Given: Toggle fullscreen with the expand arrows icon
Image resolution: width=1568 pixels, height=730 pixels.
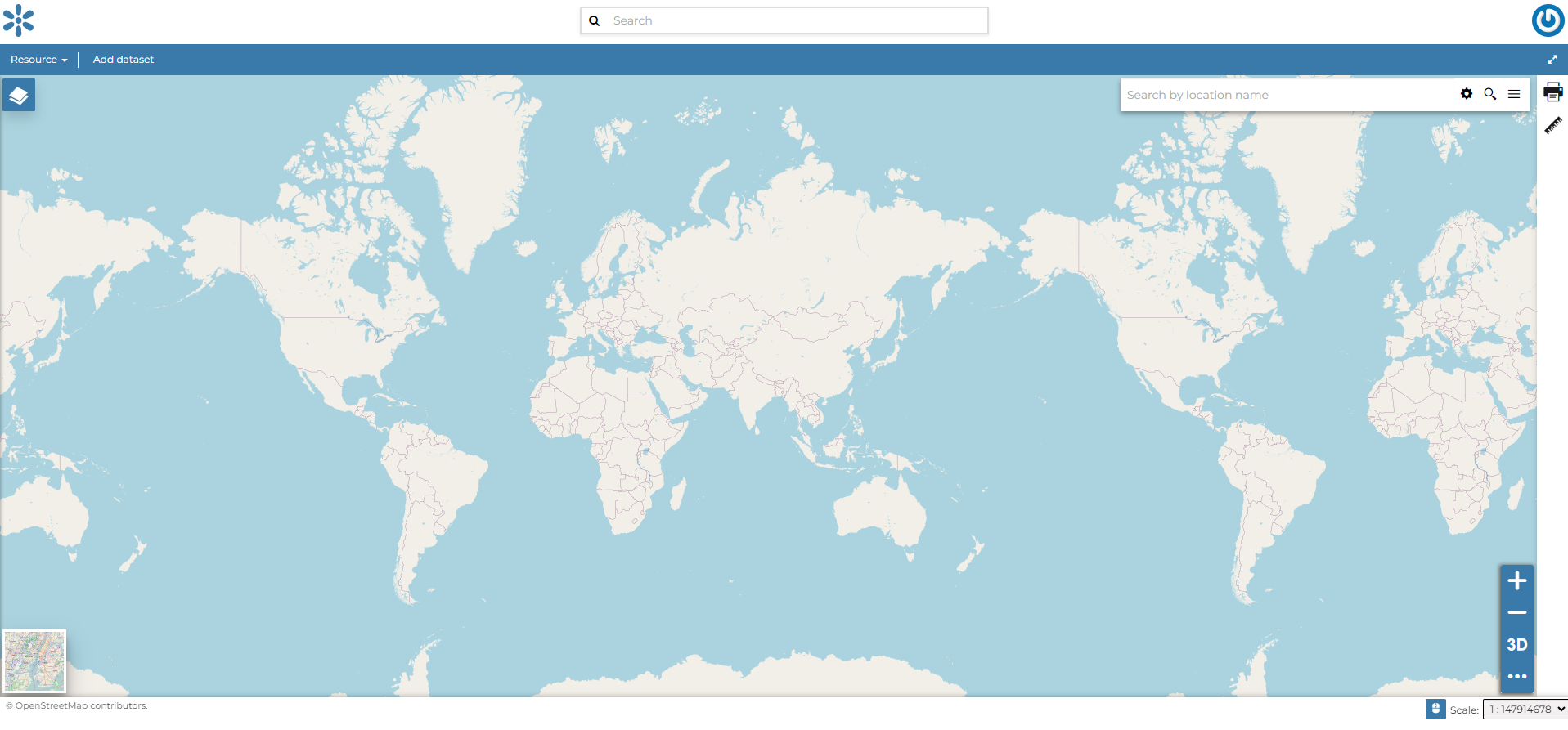Looking at the screenshot, I should click(x=1552, y=60).
